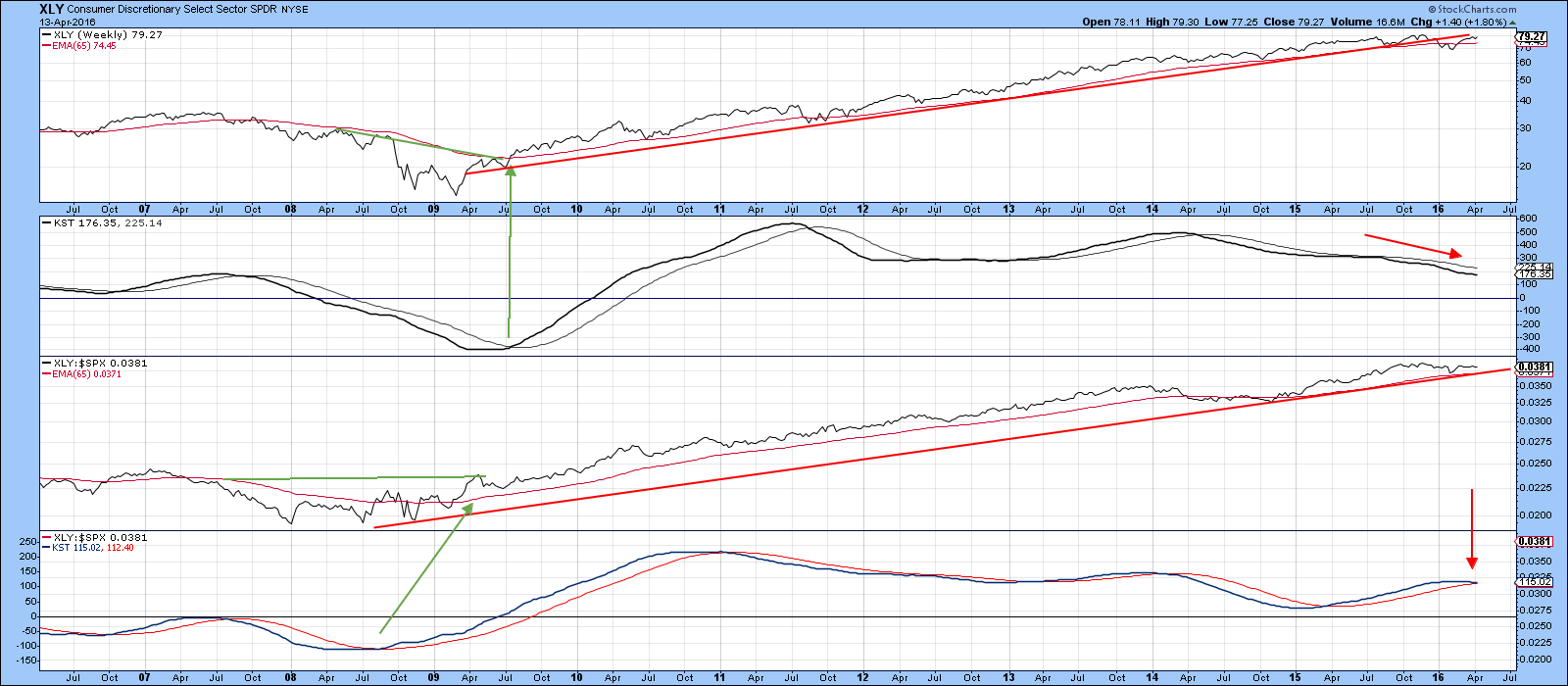Click the 150 label on bottom panel left axis
Screen dimensions: 1568x686
pos(28,571)
